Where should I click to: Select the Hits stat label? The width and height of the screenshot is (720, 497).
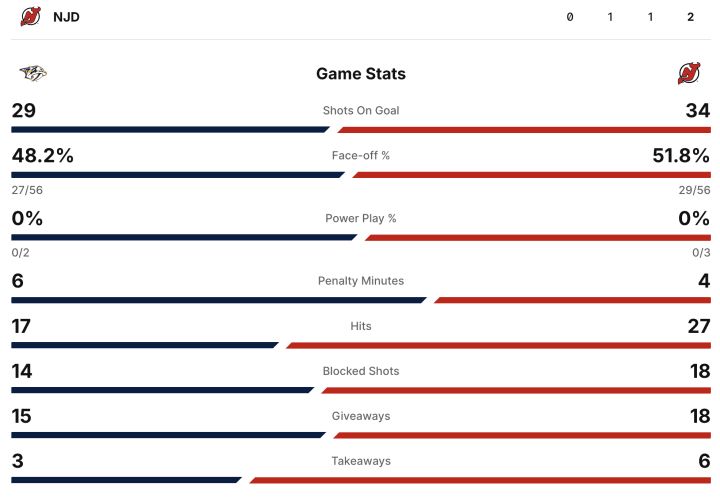[x=361, y=326]
